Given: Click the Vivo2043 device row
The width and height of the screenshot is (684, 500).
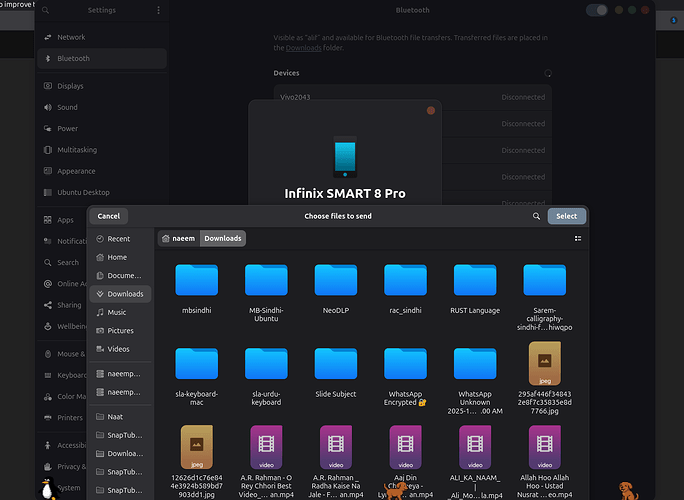Looking at the screenshot, I should pos(412,97).
